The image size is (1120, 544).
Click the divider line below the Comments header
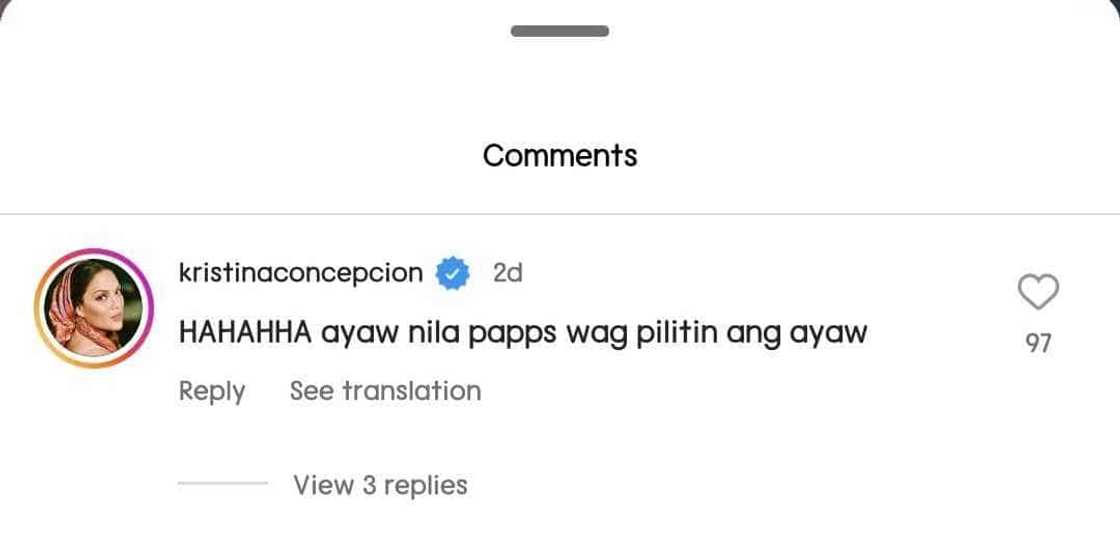[560, 214]
